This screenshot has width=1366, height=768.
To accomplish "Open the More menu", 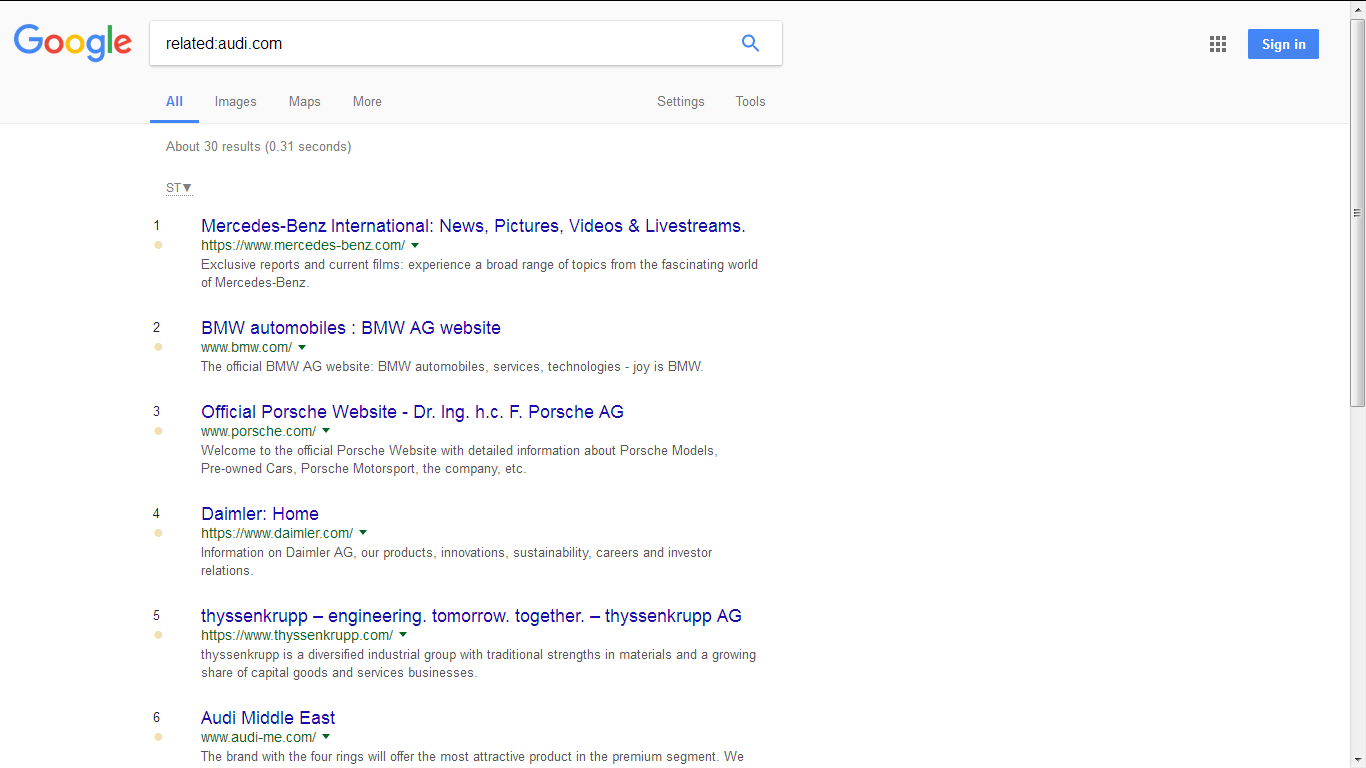I will [367, 101].
